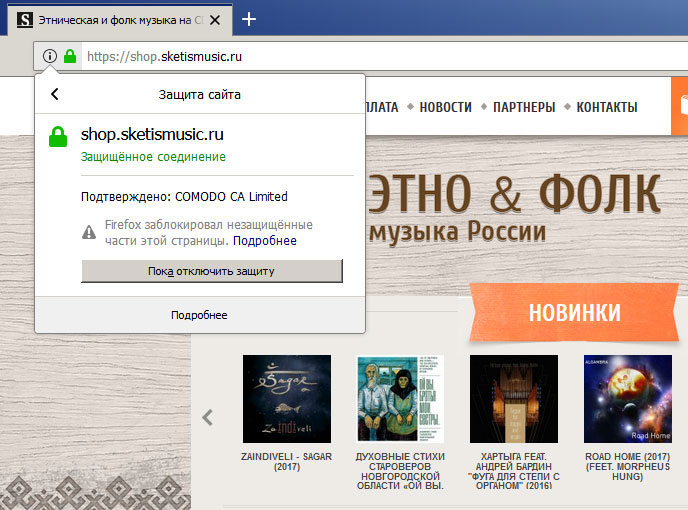Click the НОВИНКИ orange banner

point(574,312)
